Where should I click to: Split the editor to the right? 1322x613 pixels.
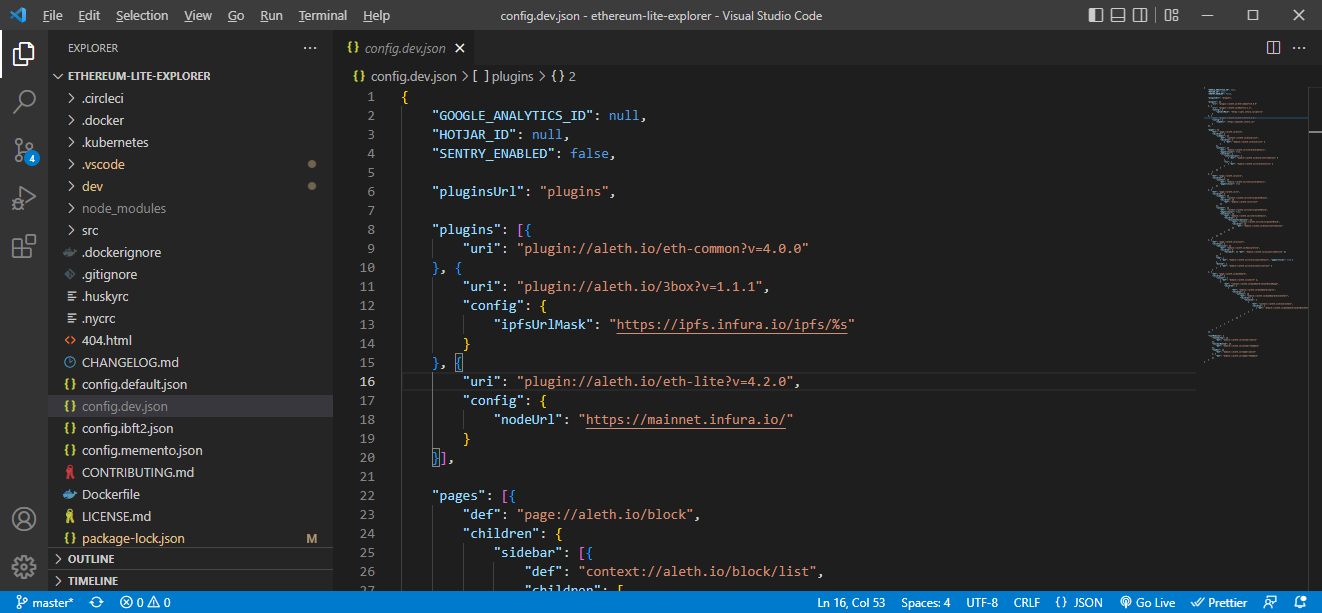pyautogui.click(x=1273, y=48)
